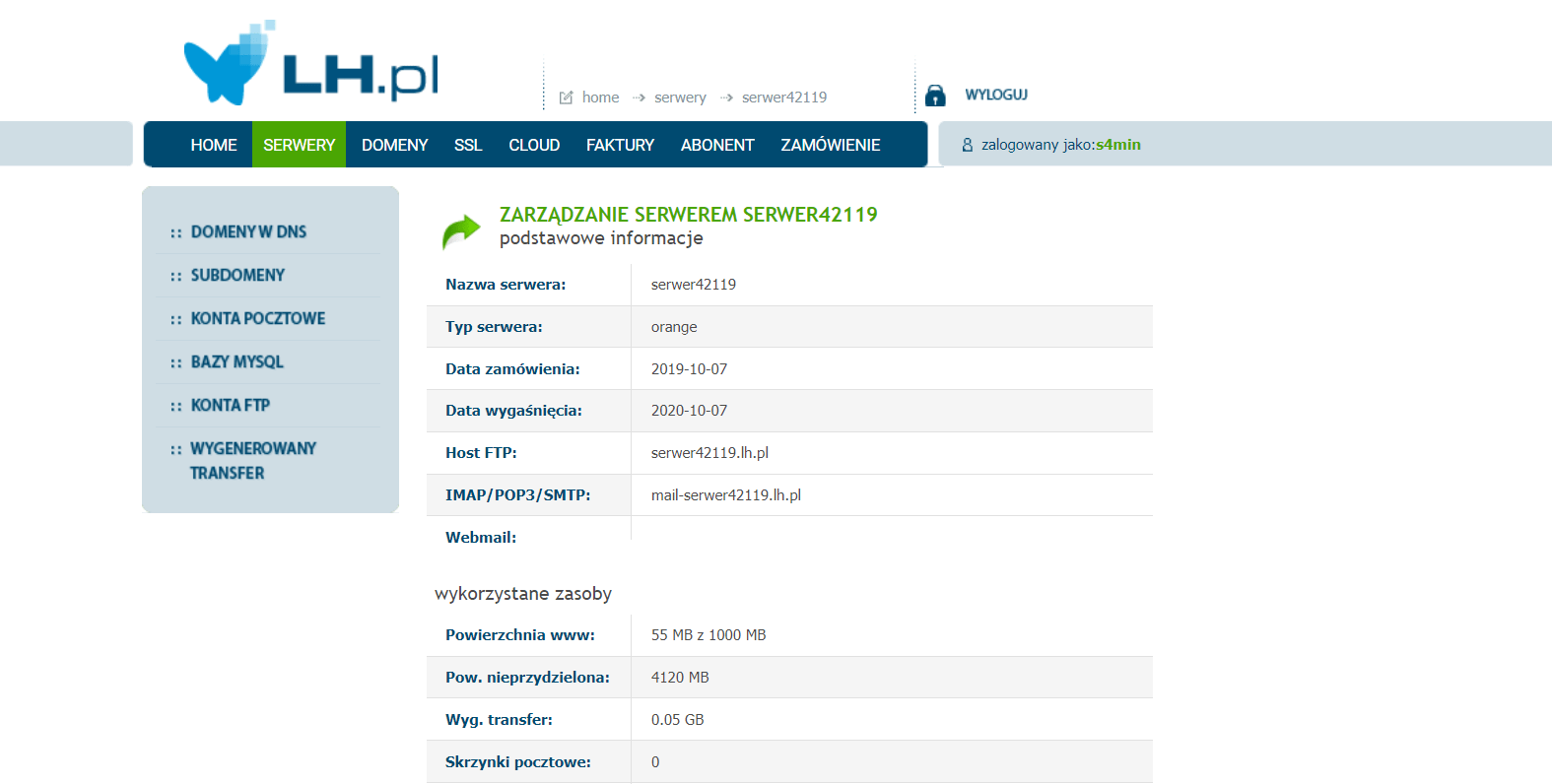Click the s4min username link
The width and height of the screenshot is (1552, 784).
click(x=1118, y=145)
